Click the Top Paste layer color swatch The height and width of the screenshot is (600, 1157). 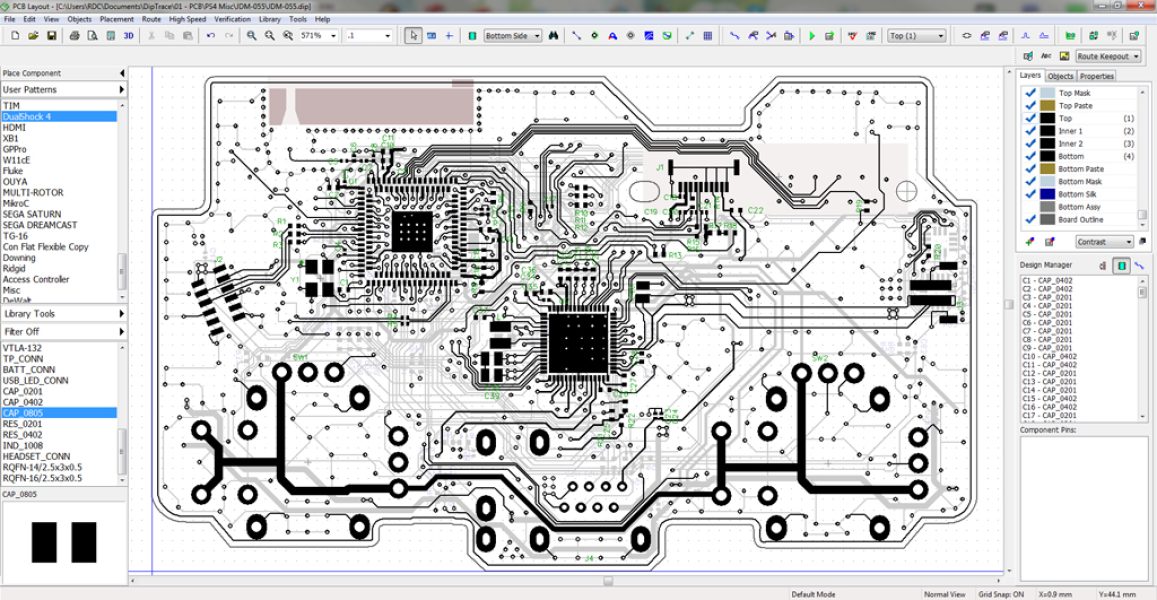1047,106
